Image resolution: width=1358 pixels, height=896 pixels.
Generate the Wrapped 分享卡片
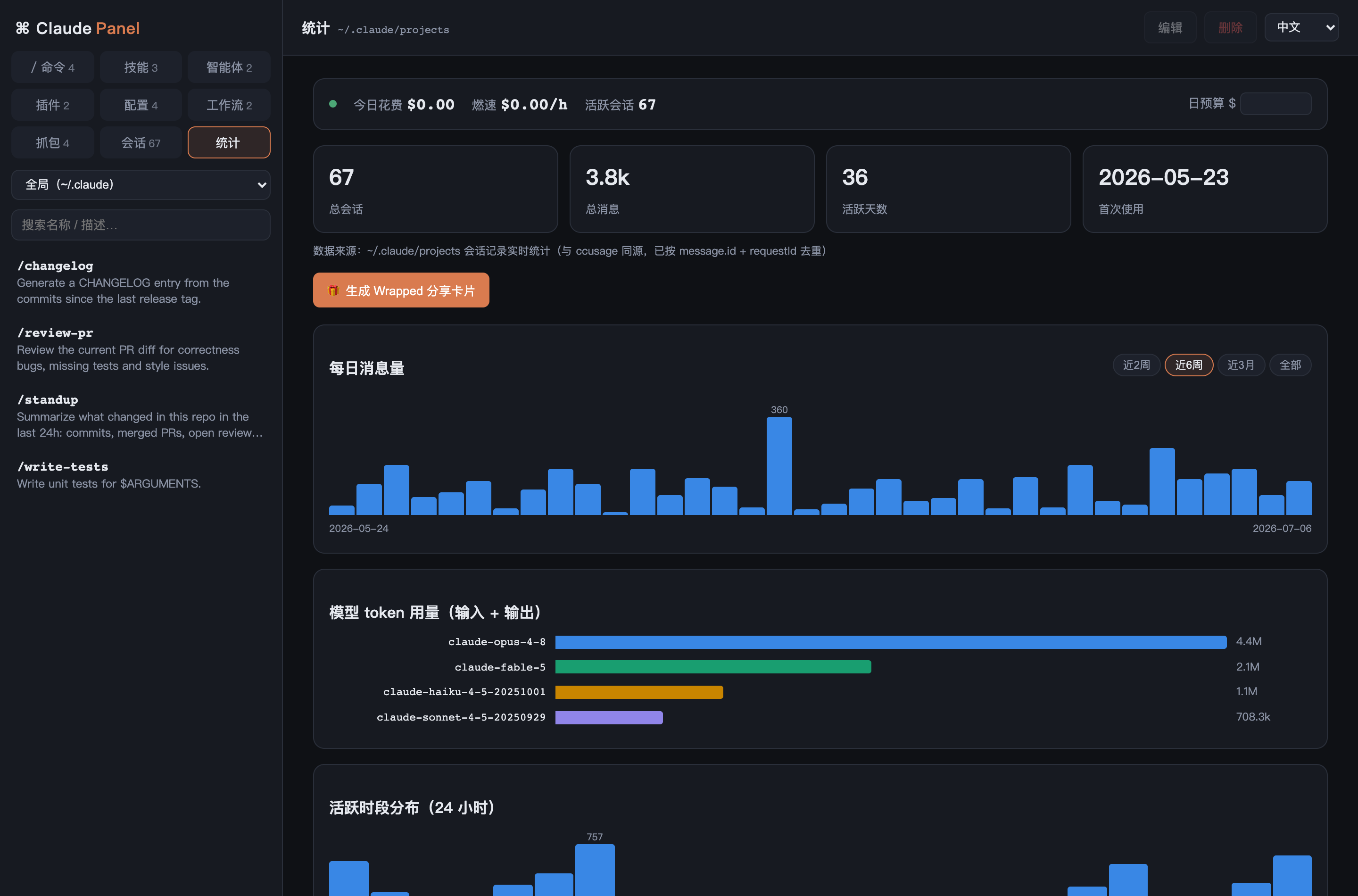(401, 290)
